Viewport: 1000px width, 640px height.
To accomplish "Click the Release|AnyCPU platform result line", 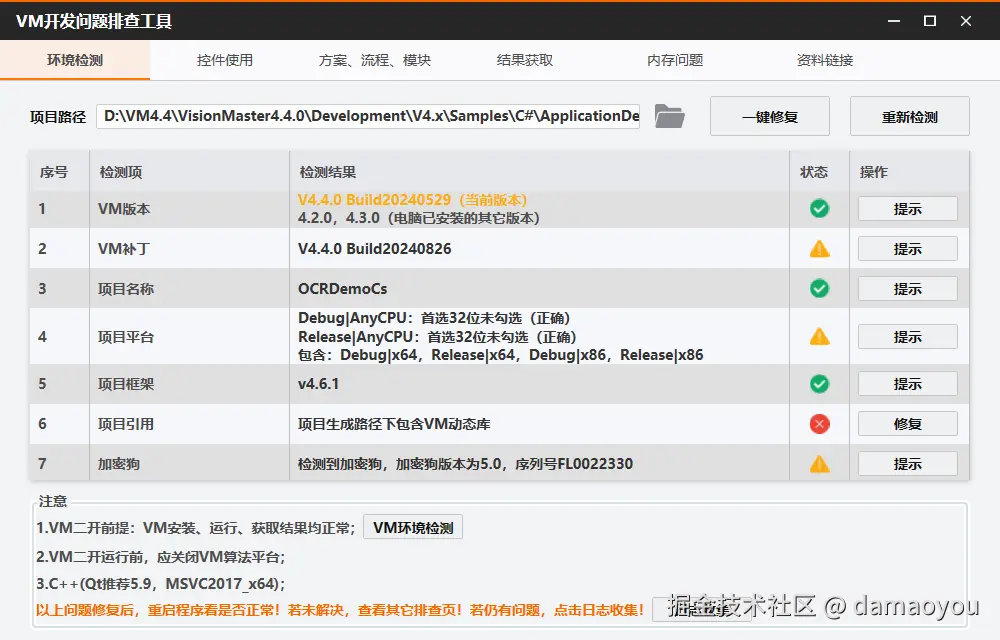I will pyautogui.click(x=437, y=337).
